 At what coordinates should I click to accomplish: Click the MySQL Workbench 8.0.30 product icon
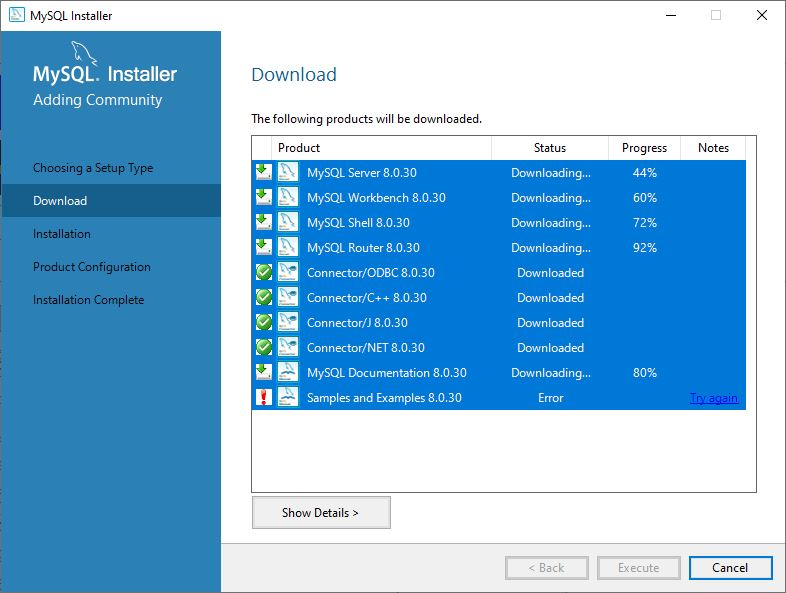coord(288,197)
